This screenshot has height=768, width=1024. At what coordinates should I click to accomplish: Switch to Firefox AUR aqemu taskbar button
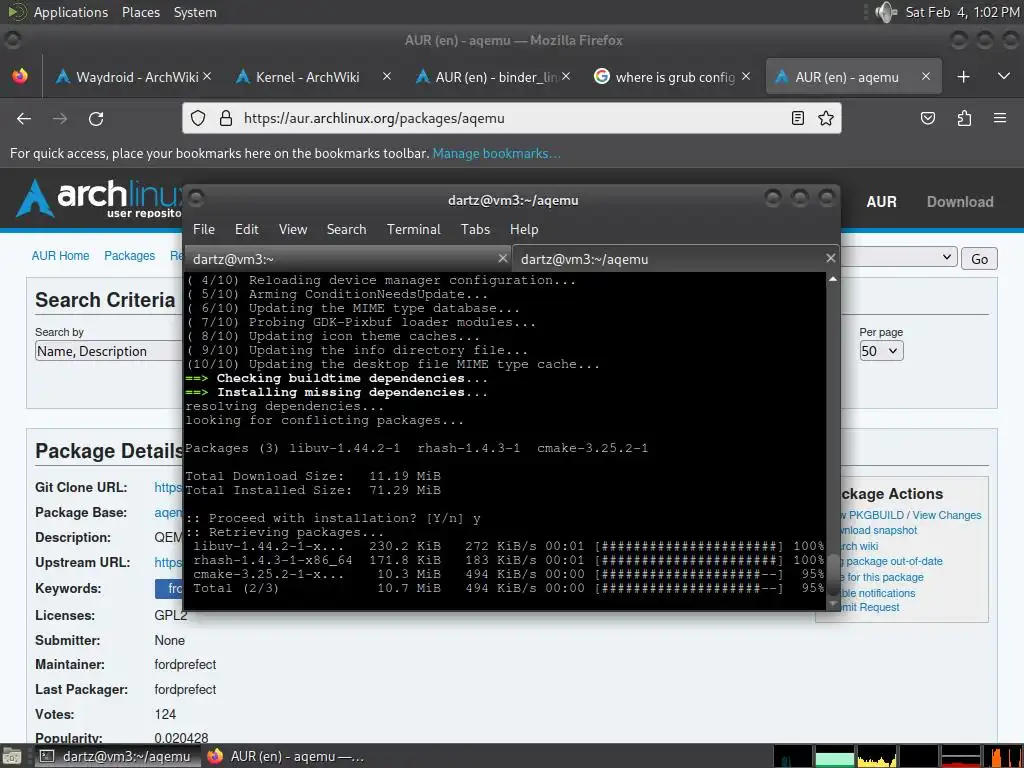tap(287, 756)
